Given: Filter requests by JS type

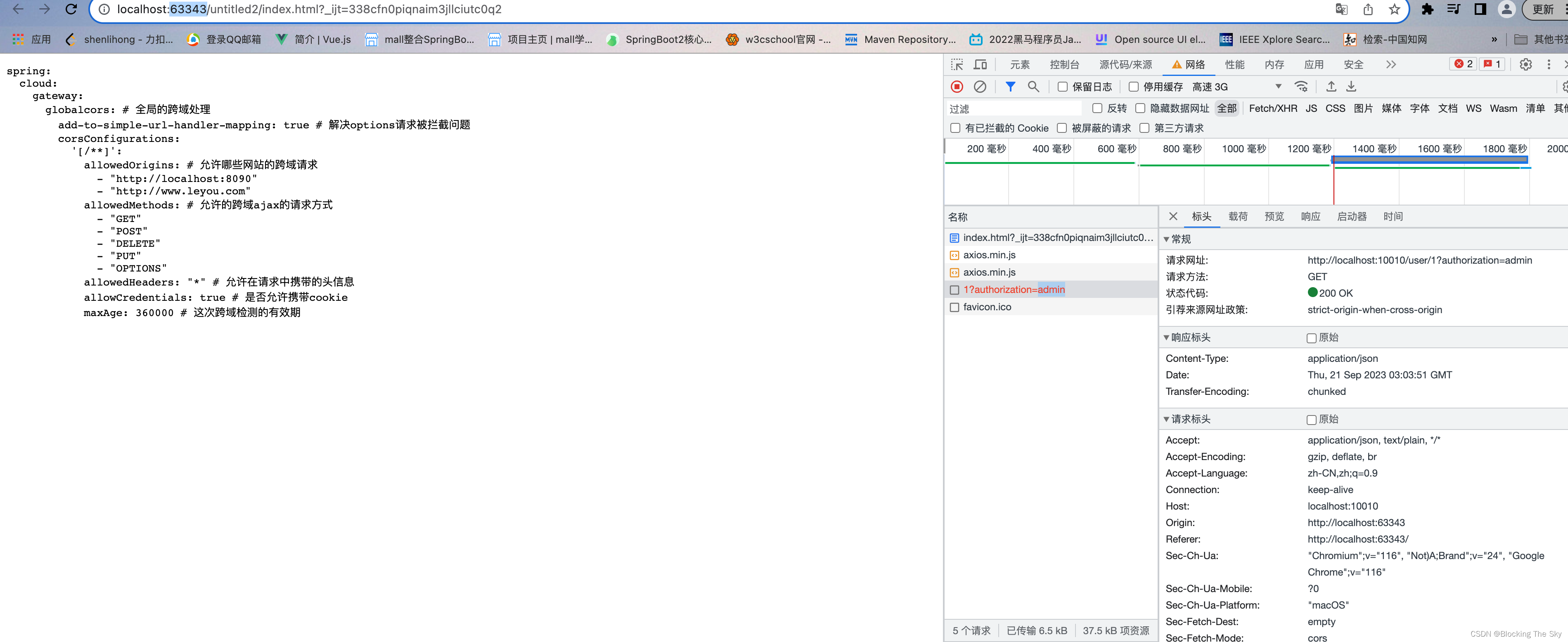Looking at the screenshot, I should (1311, 109).
